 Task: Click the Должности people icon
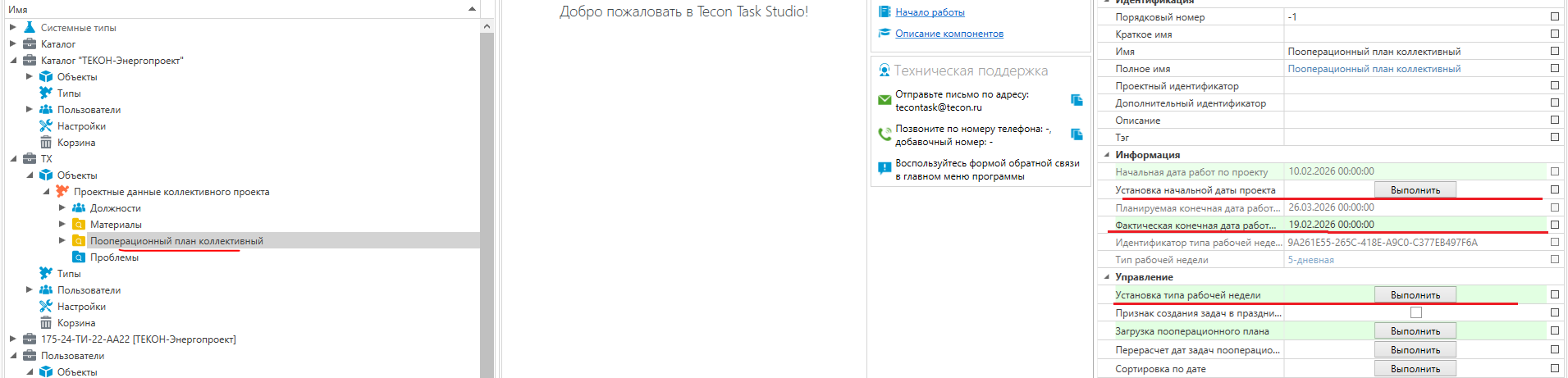click(79, 207)
